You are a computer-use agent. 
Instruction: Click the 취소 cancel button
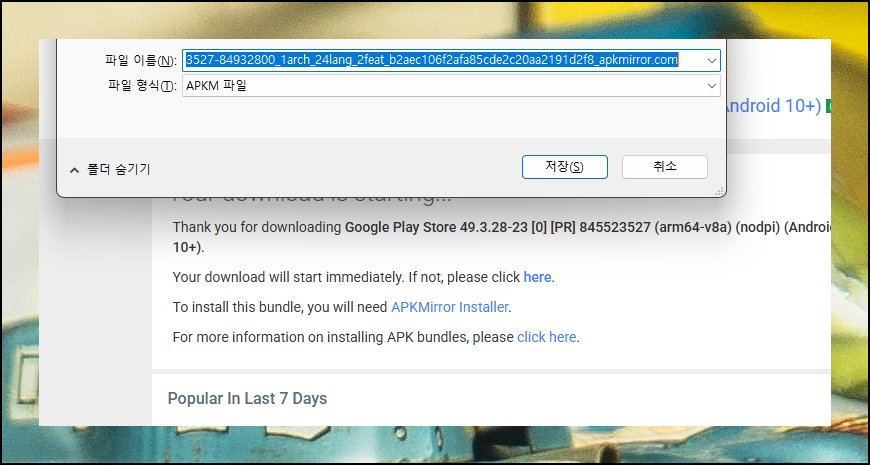pos(665,166)
